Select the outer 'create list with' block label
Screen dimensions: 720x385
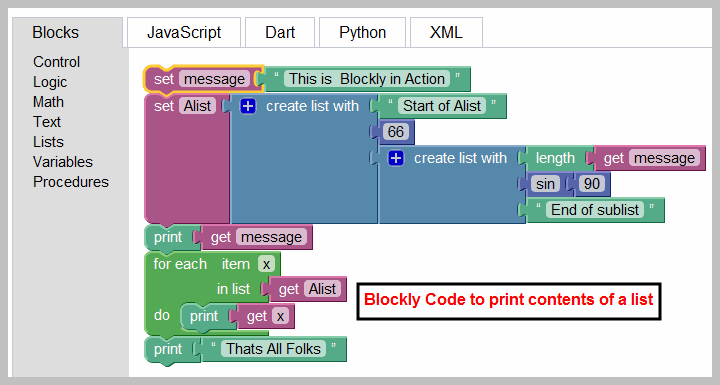point(312,106)
